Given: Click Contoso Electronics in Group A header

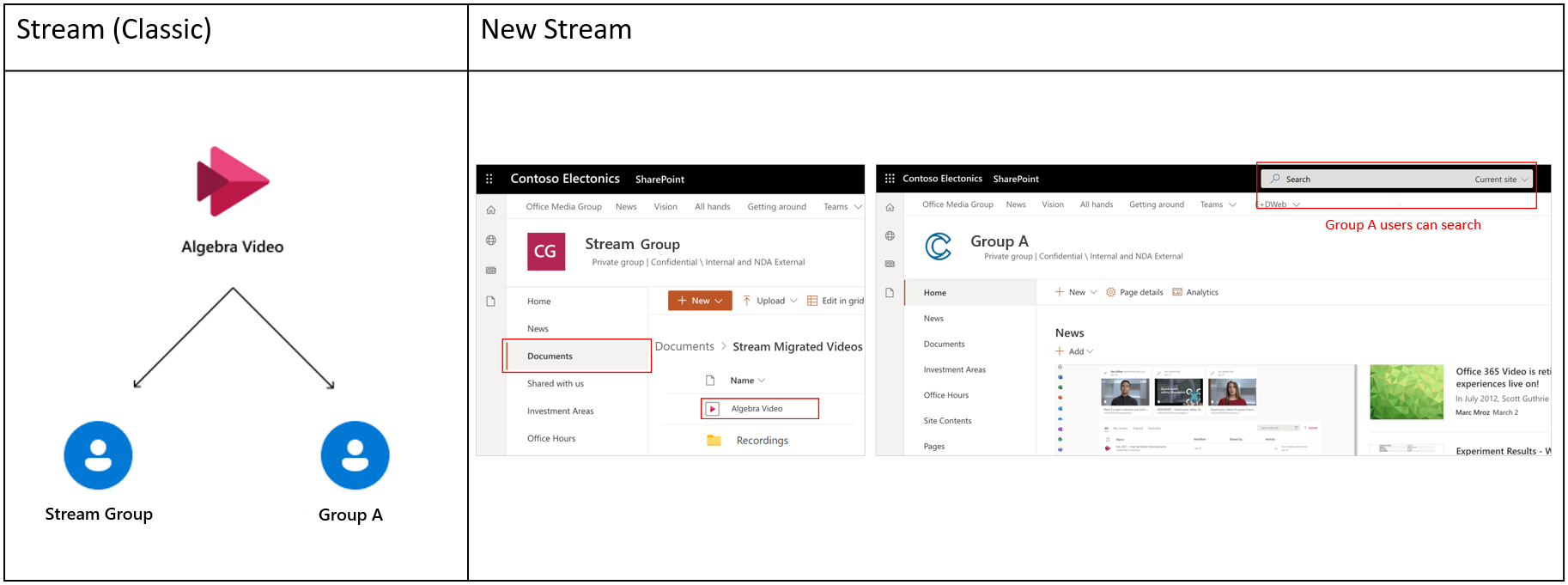Looking at the screenshot, I should pyautogui.click(x=942, y=179).
